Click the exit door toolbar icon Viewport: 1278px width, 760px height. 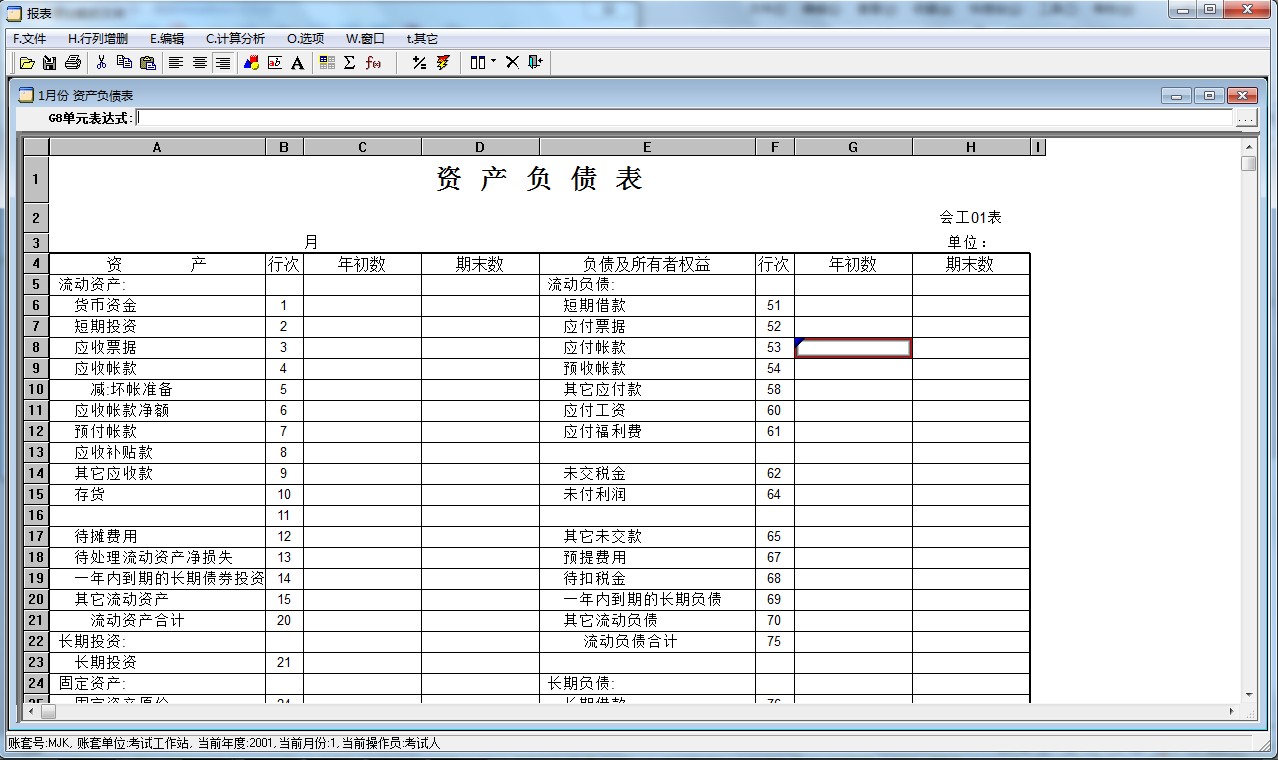coord(535,62)
